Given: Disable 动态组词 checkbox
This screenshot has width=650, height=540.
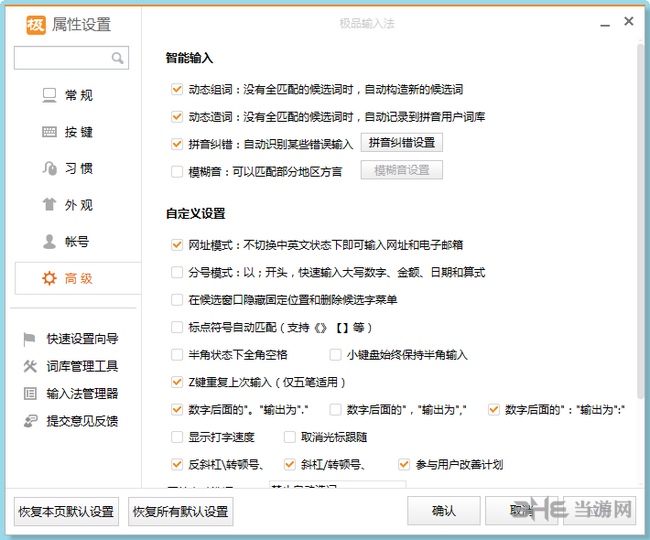Looking at the screenshot, I should [177, 89].
